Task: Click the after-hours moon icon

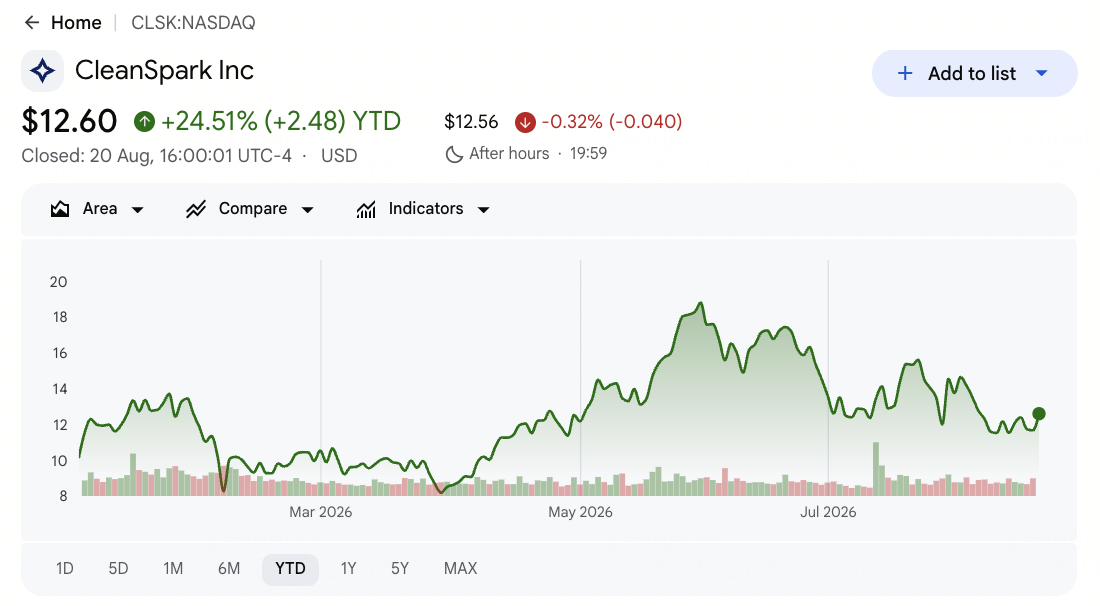Action: pos(454,154)
